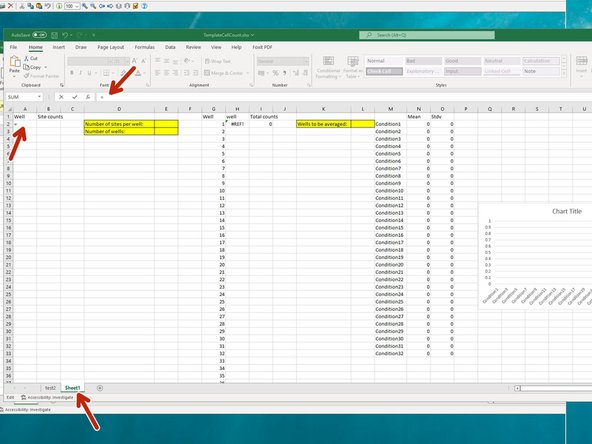
Task: Click the Percent Style icon
Action: click(276, 73)
